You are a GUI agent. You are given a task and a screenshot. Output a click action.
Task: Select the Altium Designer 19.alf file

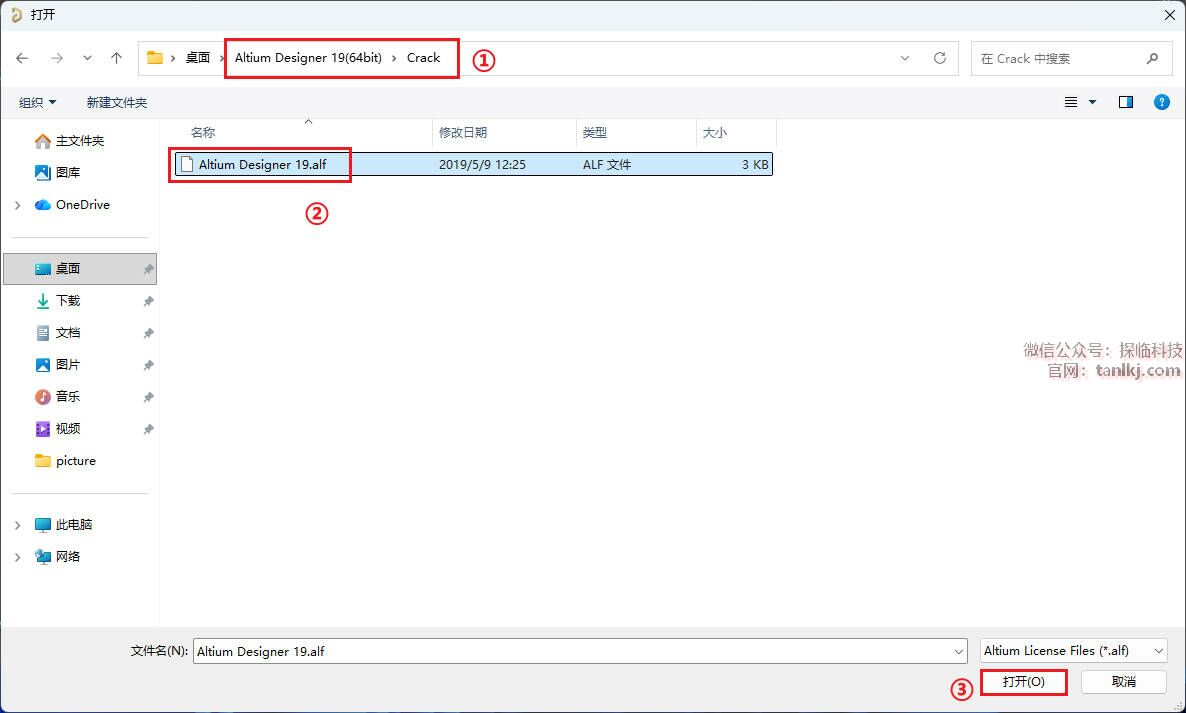pyautogui.click(x=473, y=164)
